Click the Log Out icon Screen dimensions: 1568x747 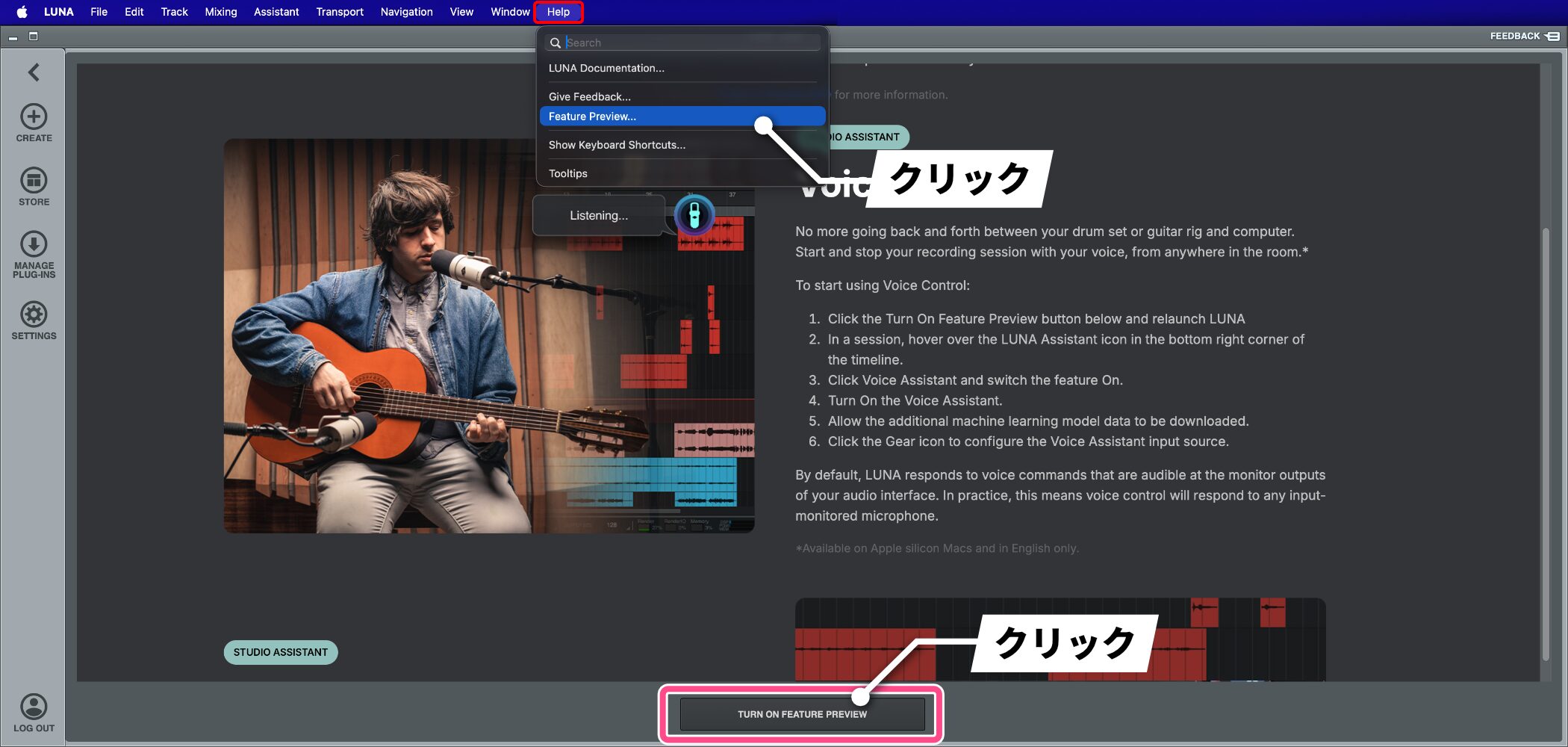[34, 707]
